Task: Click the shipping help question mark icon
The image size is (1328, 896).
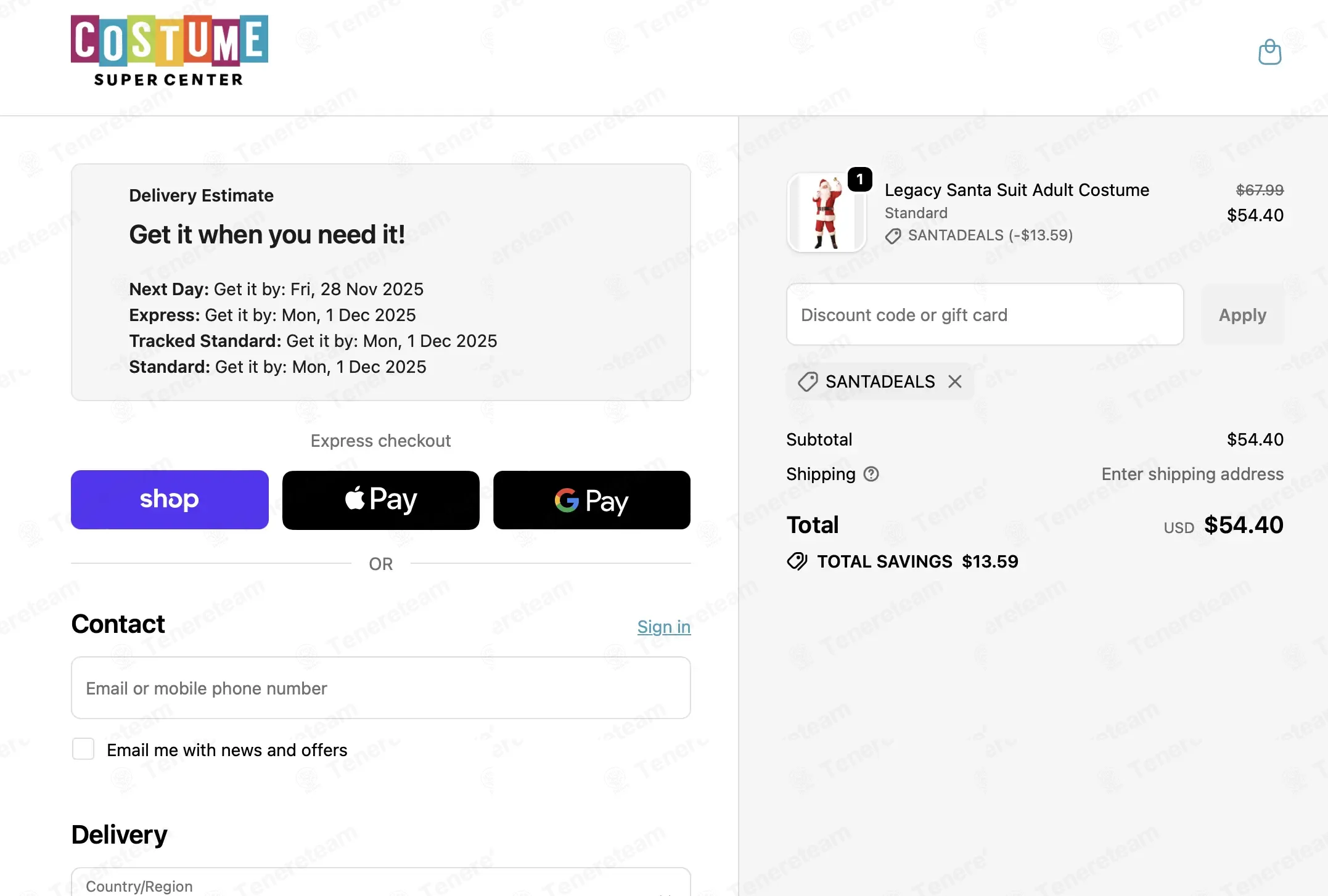Action: [x=871, y=474]
